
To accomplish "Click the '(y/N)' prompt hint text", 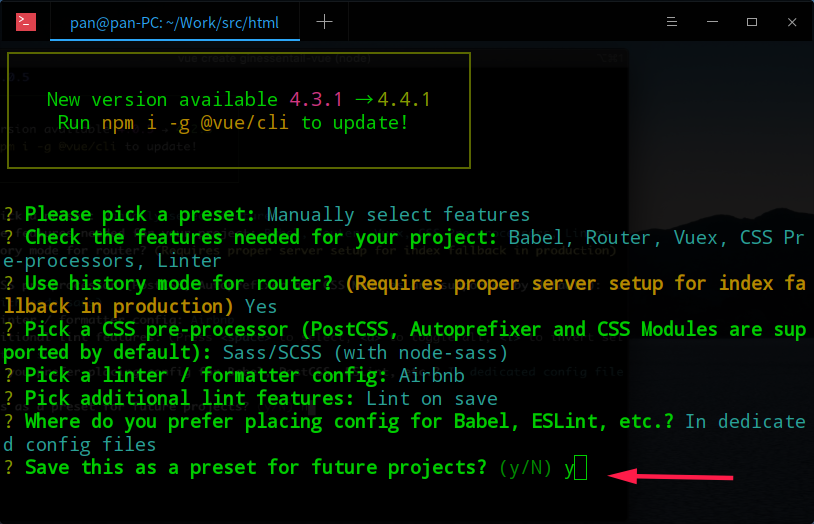I will click(x=523, y=467).
